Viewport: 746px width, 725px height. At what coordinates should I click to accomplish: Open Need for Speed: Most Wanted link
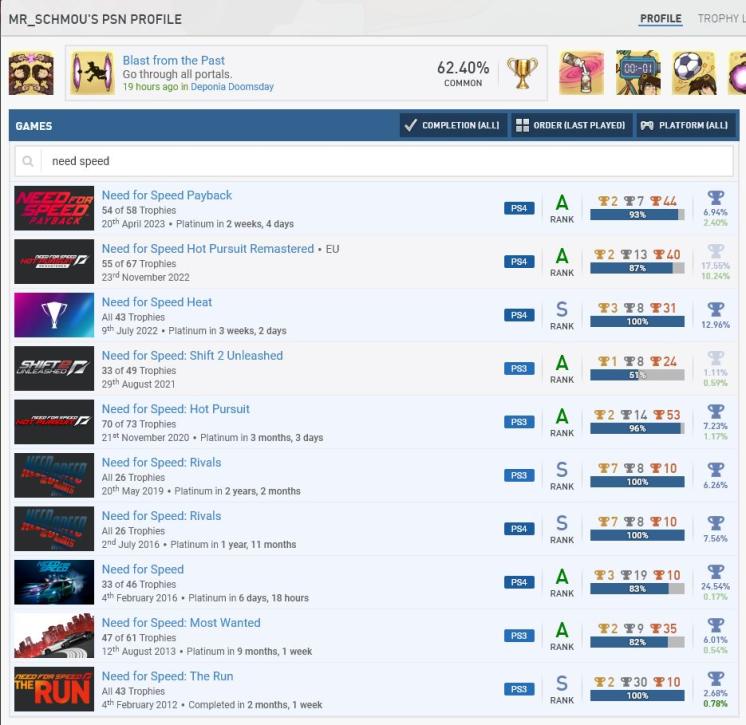[x=181, y=623]
